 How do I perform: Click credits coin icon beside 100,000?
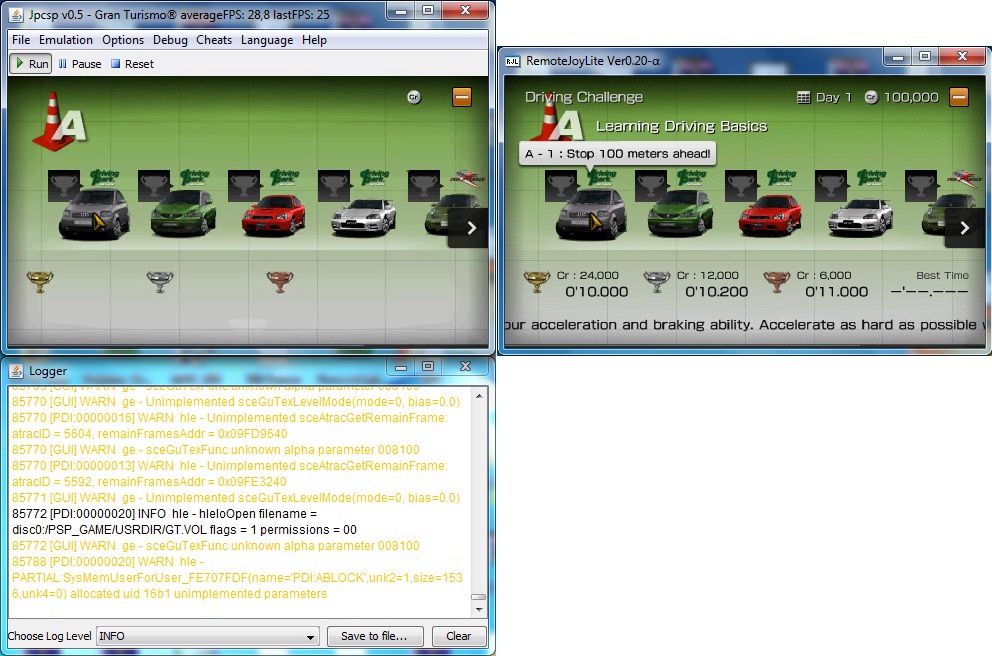coord(871,97)
